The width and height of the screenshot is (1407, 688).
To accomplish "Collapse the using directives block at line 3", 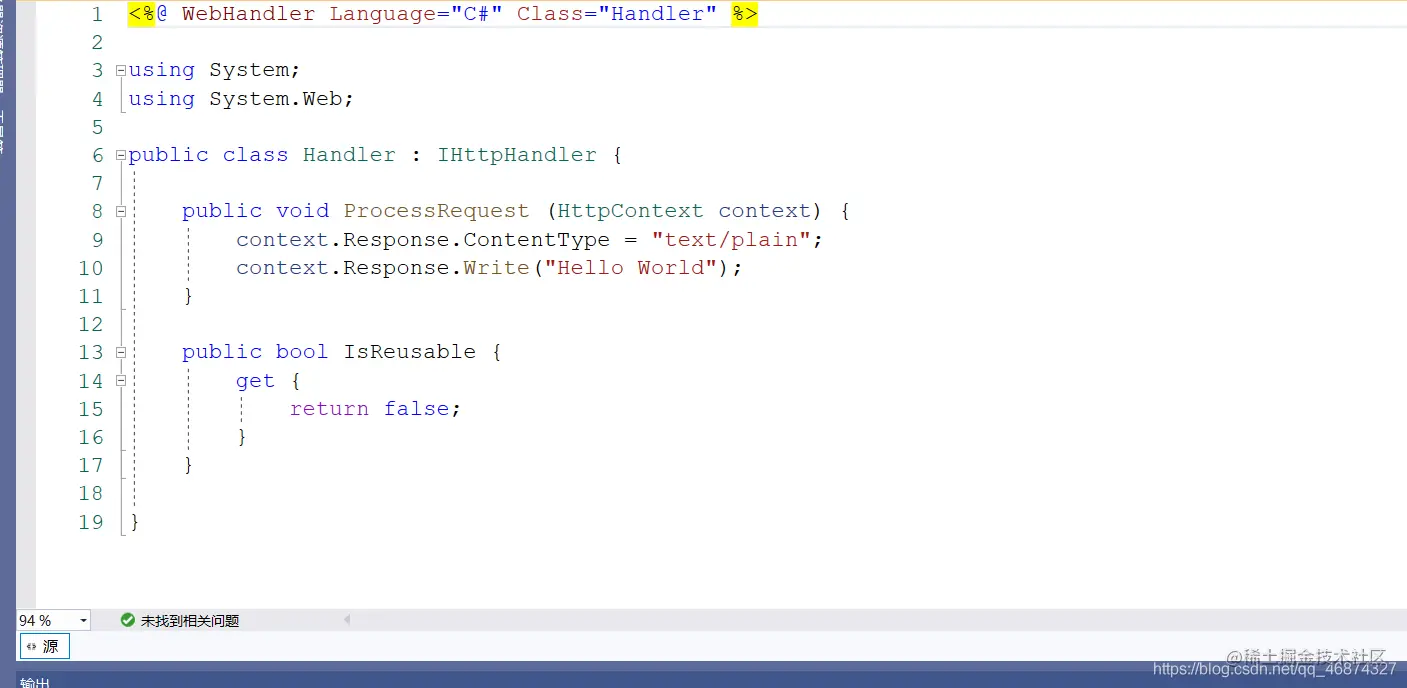I will [121, 71].
